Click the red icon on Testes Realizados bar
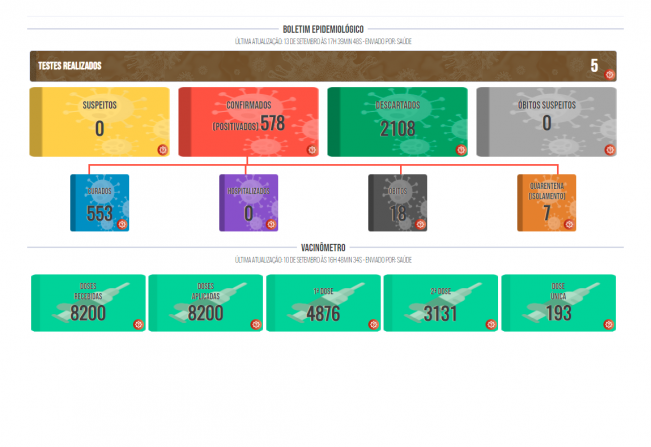 tap(610, 75)
